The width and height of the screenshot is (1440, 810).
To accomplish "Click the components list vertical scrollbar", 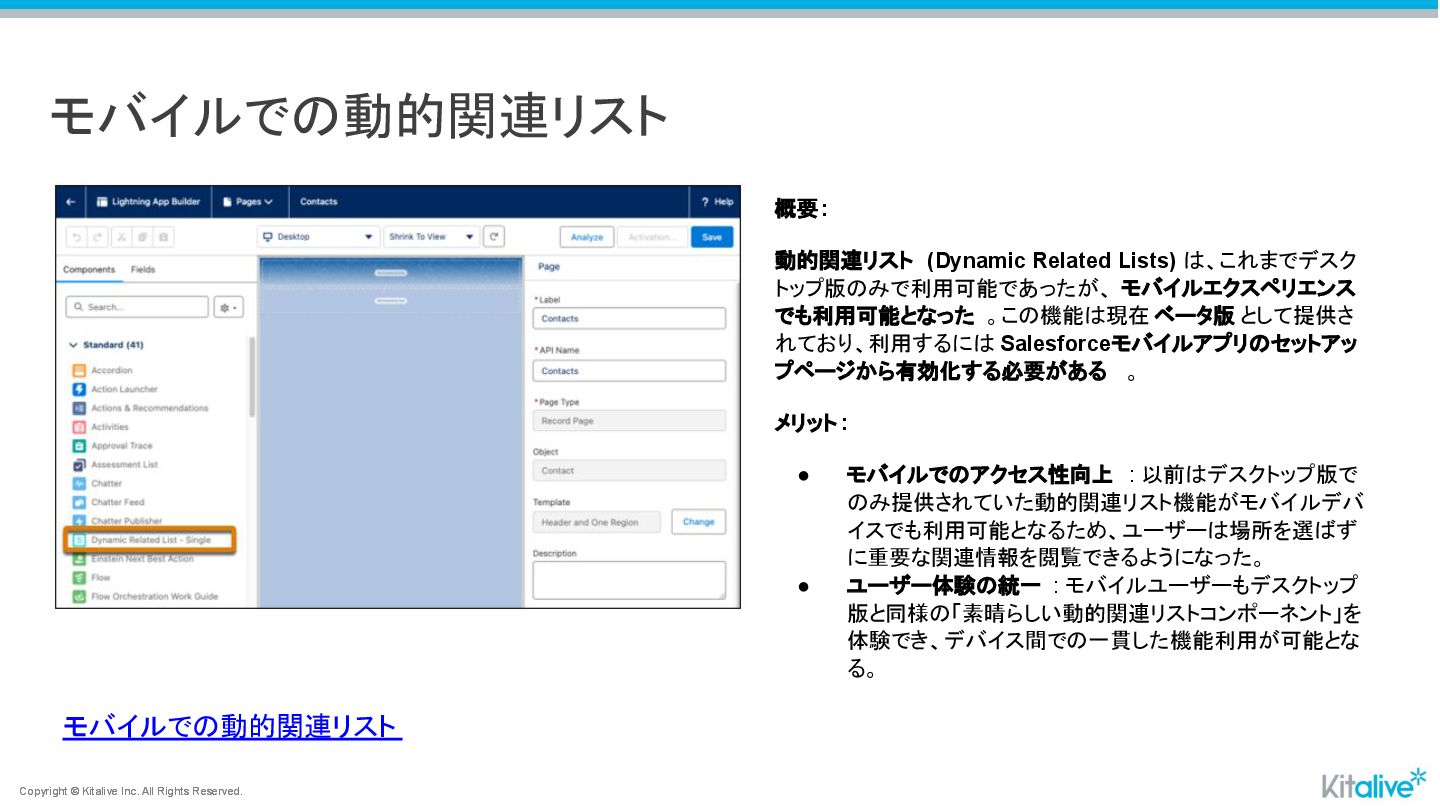I will click(251, 378).
